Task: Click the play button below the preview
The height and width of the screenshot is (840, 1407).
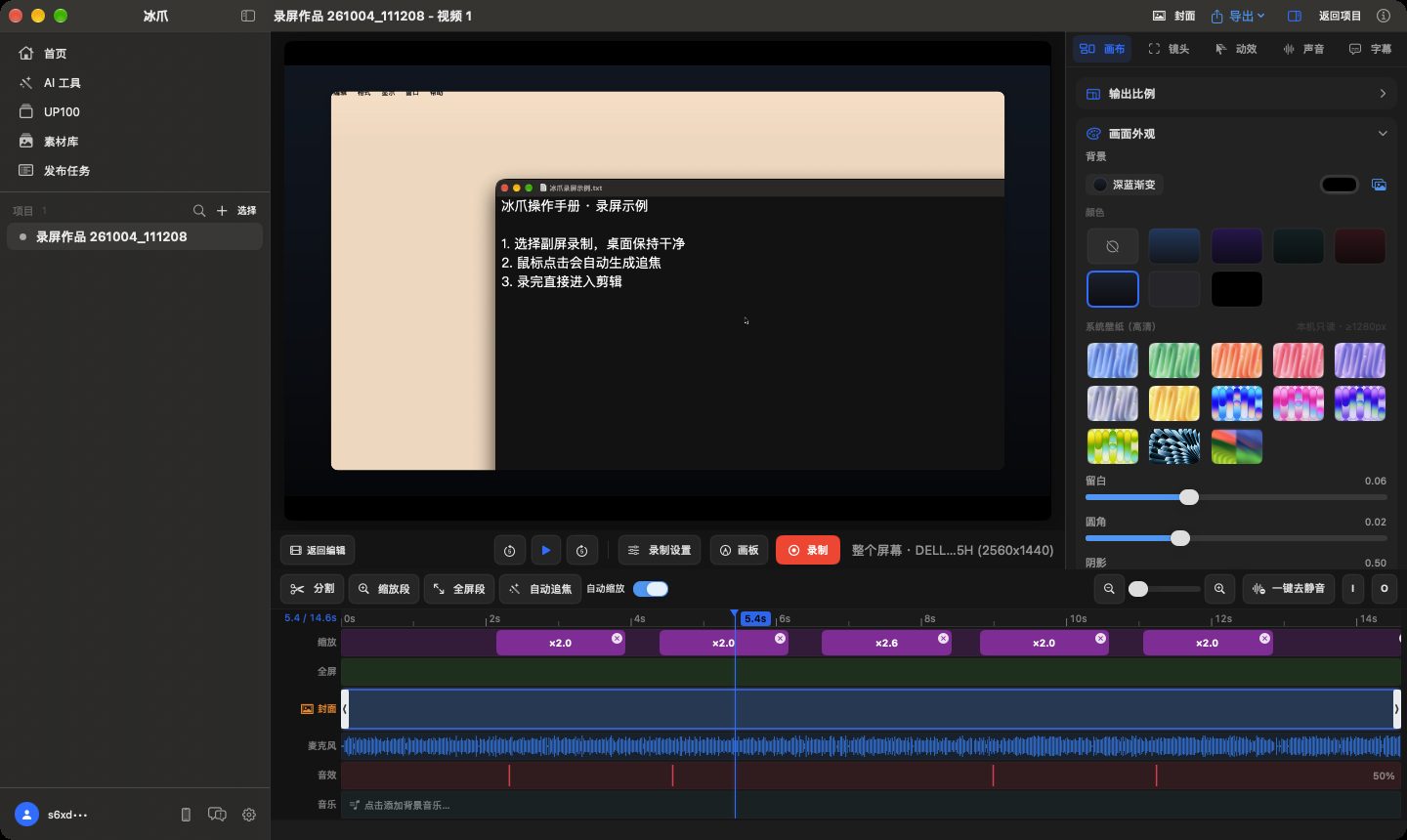Action: coord(545,550)
